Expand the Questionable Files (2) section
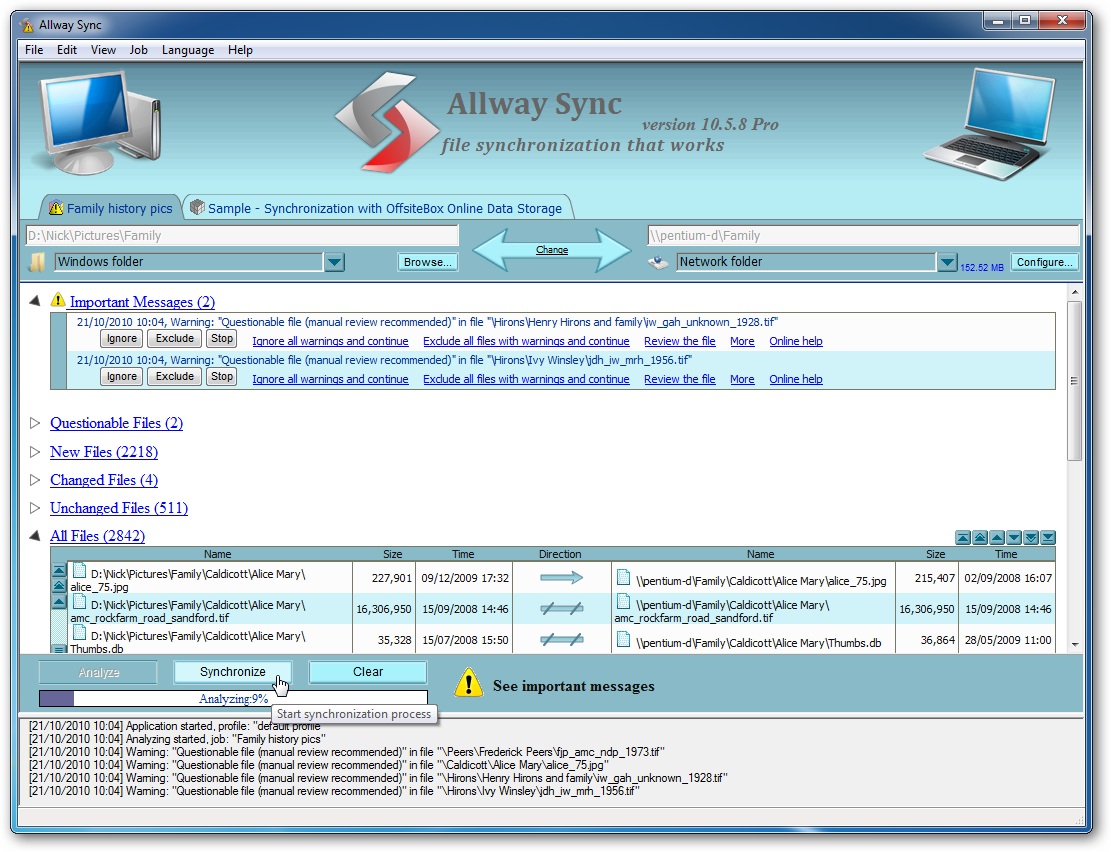1111x852 pixels. point(36,424)
